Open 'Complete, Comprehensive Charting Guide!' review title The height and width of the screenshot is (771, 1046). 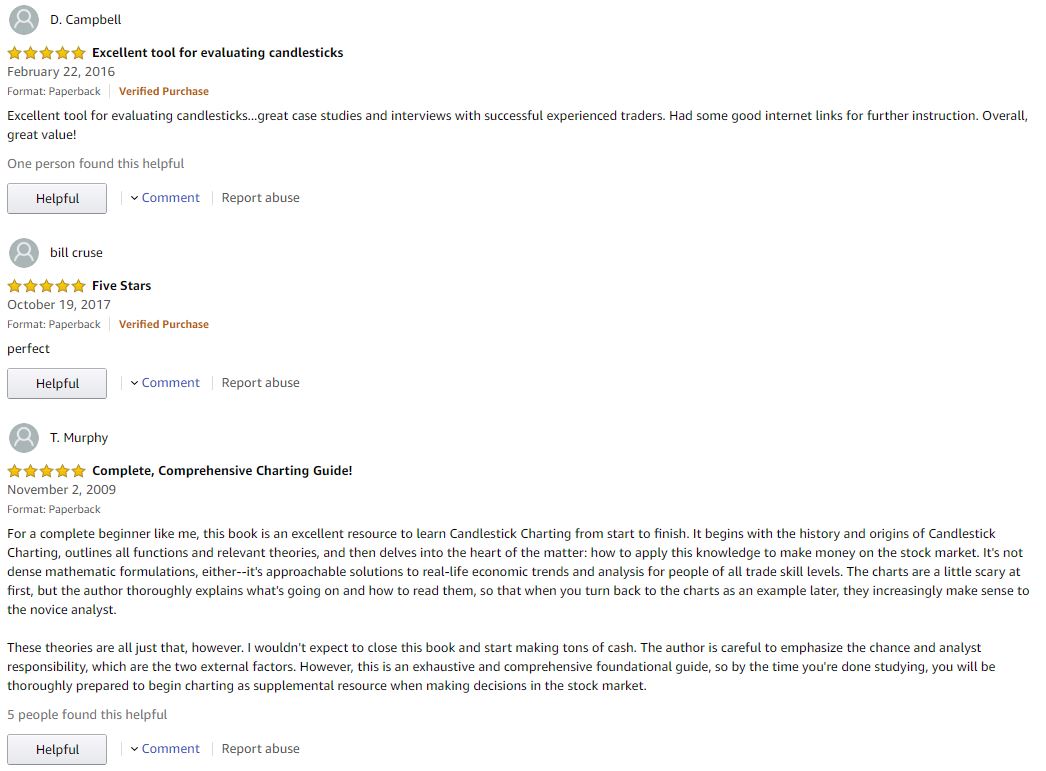222,471
